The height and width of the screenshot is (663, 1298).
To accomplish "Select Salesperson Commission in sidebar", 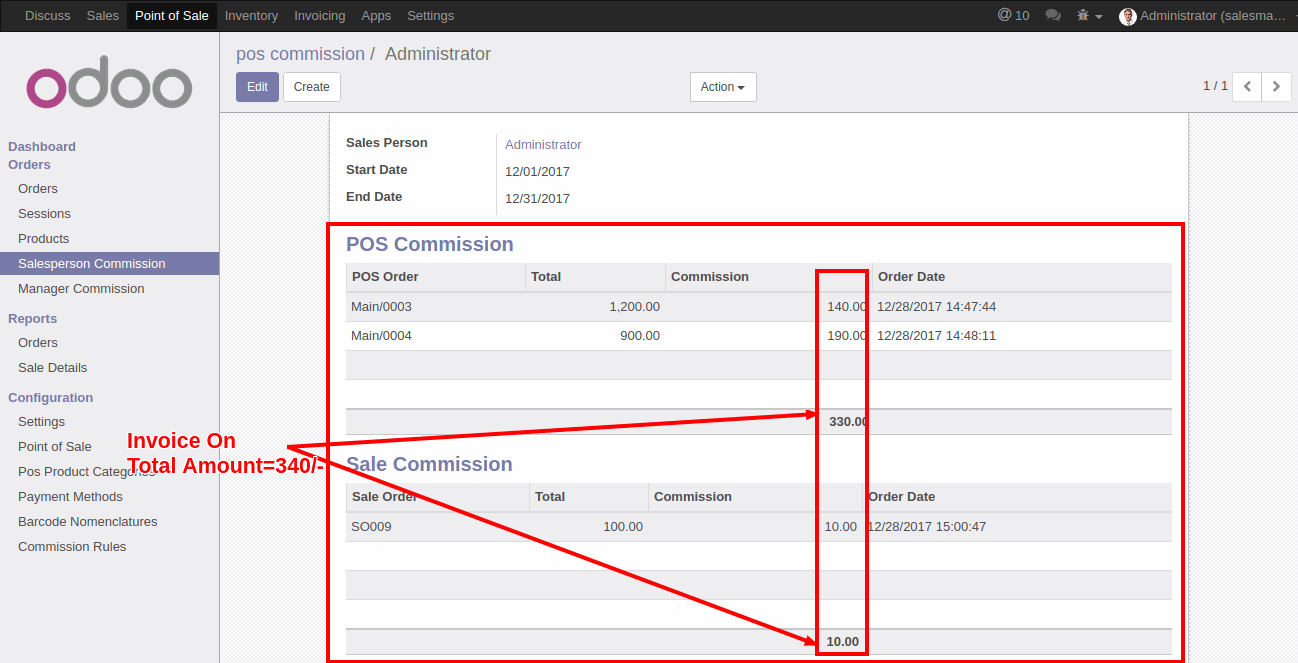I will (x=109, y=264).
